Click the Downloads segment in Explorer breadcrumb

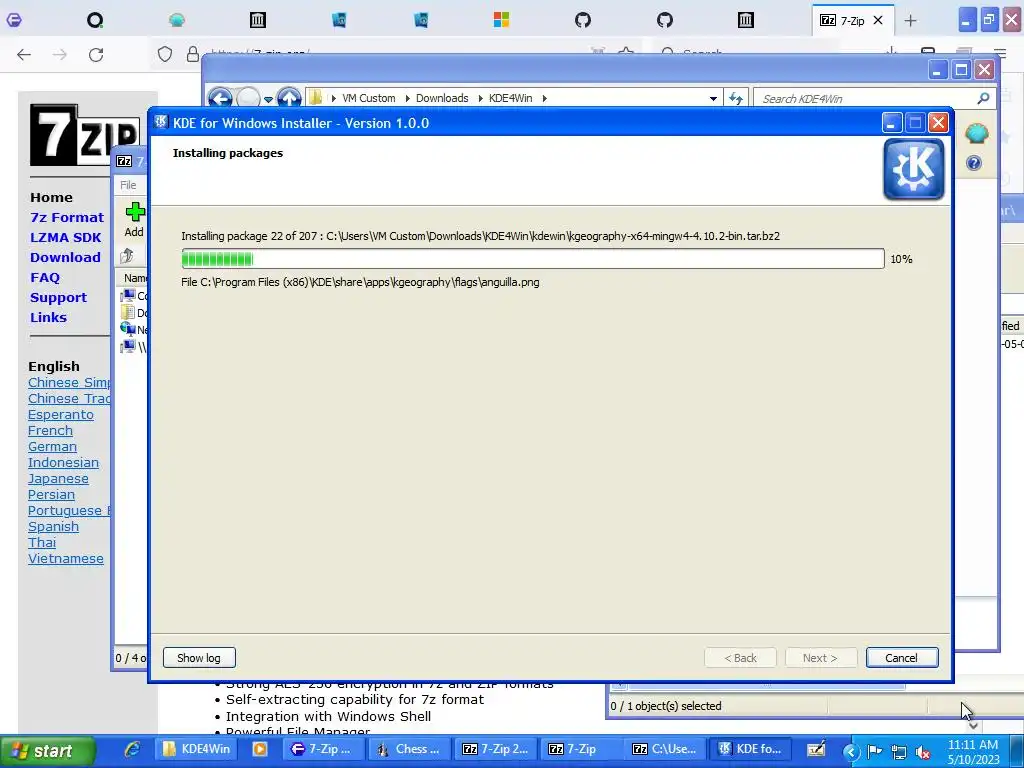442,99
